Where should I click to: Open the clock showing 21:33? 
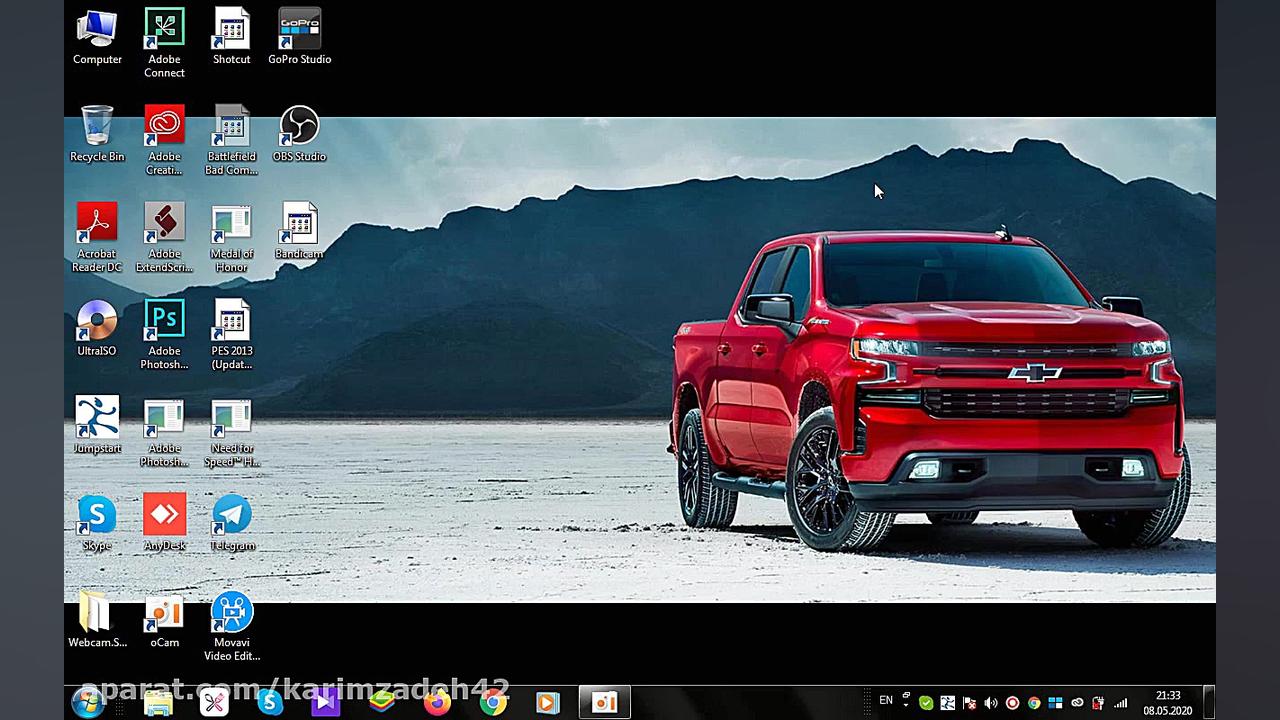pos(1168,703)
